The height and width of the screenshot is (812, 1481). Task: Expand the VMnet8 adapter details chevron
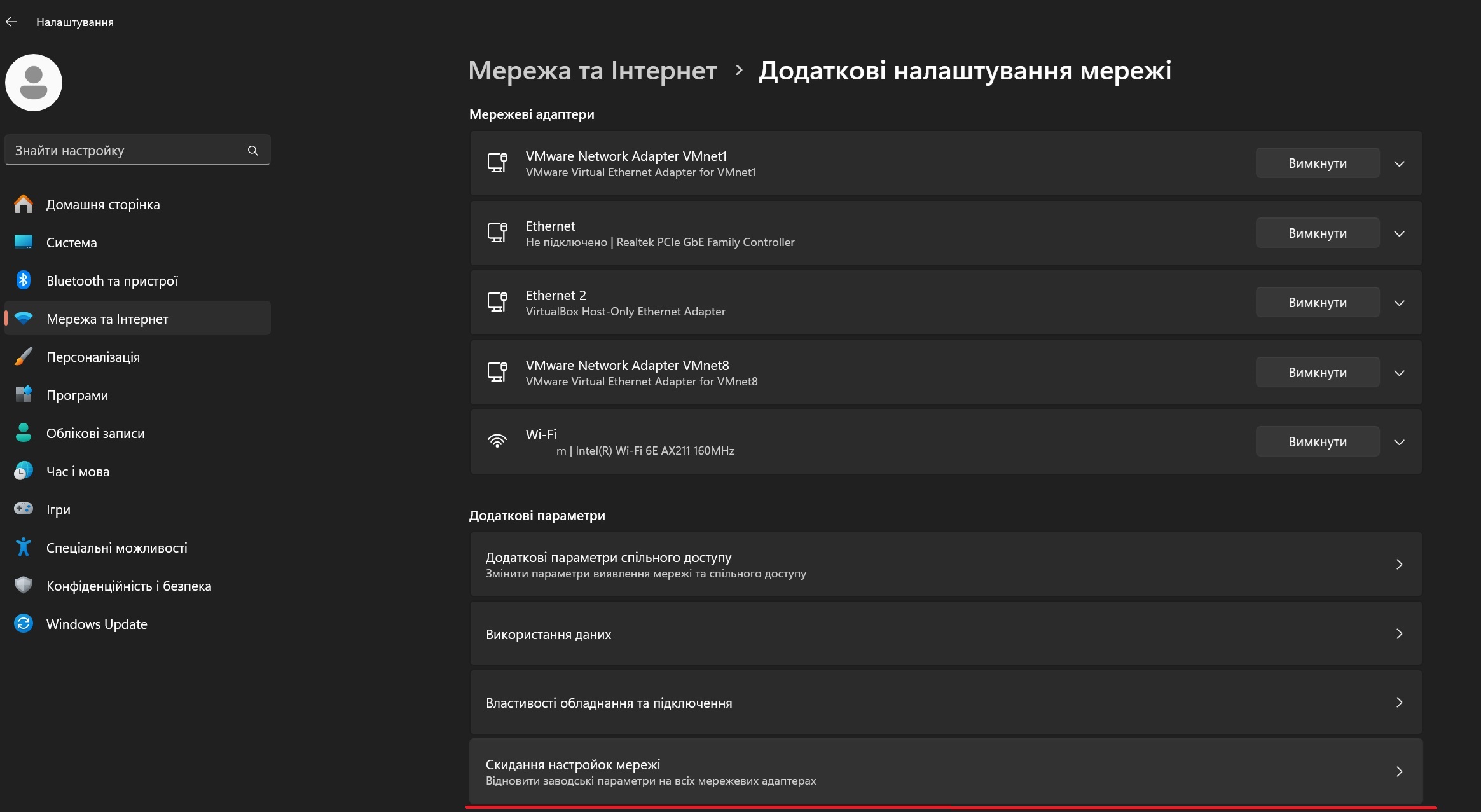1399,373
